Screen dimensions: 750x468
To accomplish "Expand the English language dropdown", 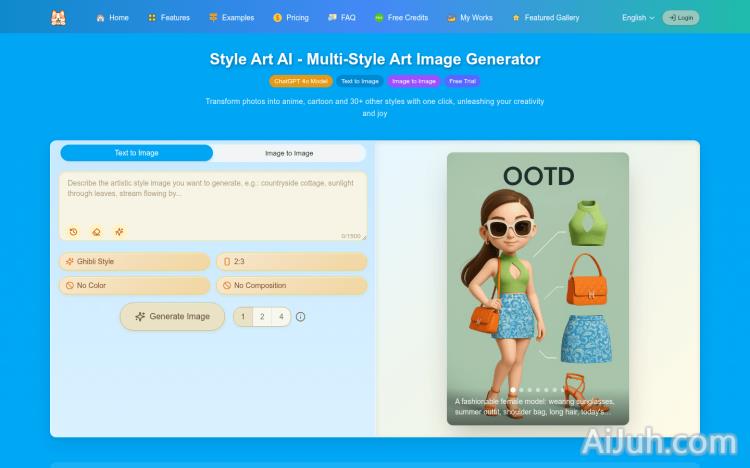I will pos(638,18).
